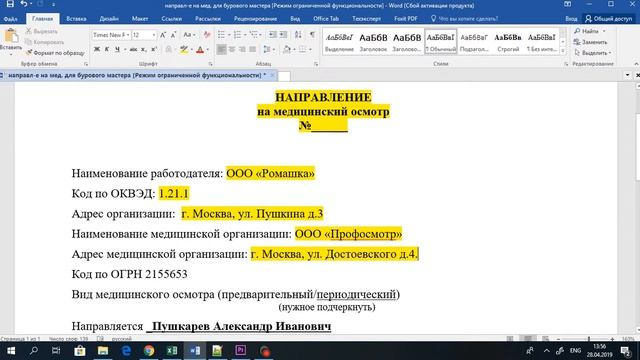640x360 pixels.
Task: Click the Save icon in title bar
Action: 10,4
